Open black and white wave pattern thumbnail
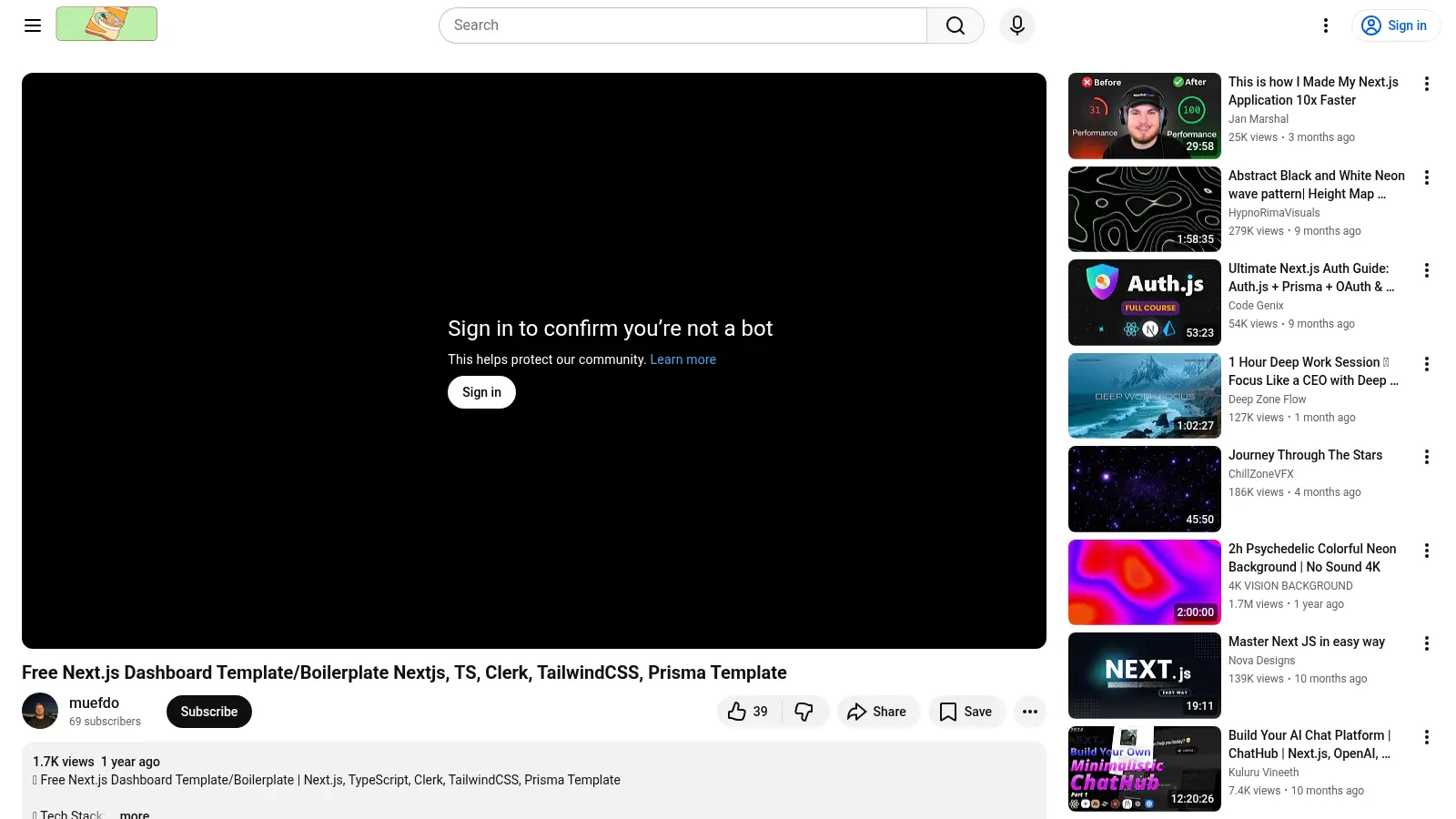The image size is (1456, 819). 1145,209
